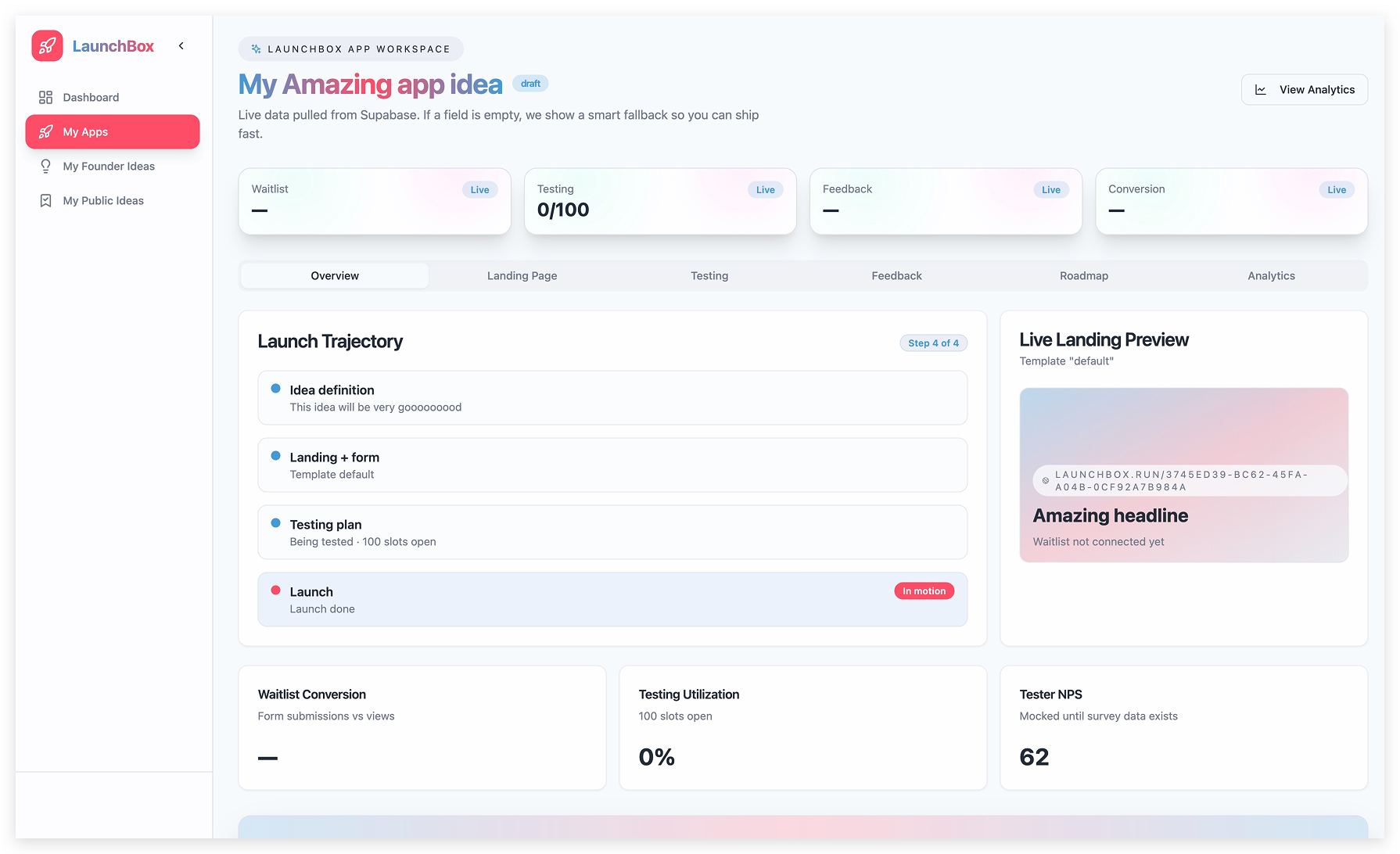Open the Feedback tab
Image resolution: width=1400 pixels, height=854 pixels.
(x=896, y=275)
